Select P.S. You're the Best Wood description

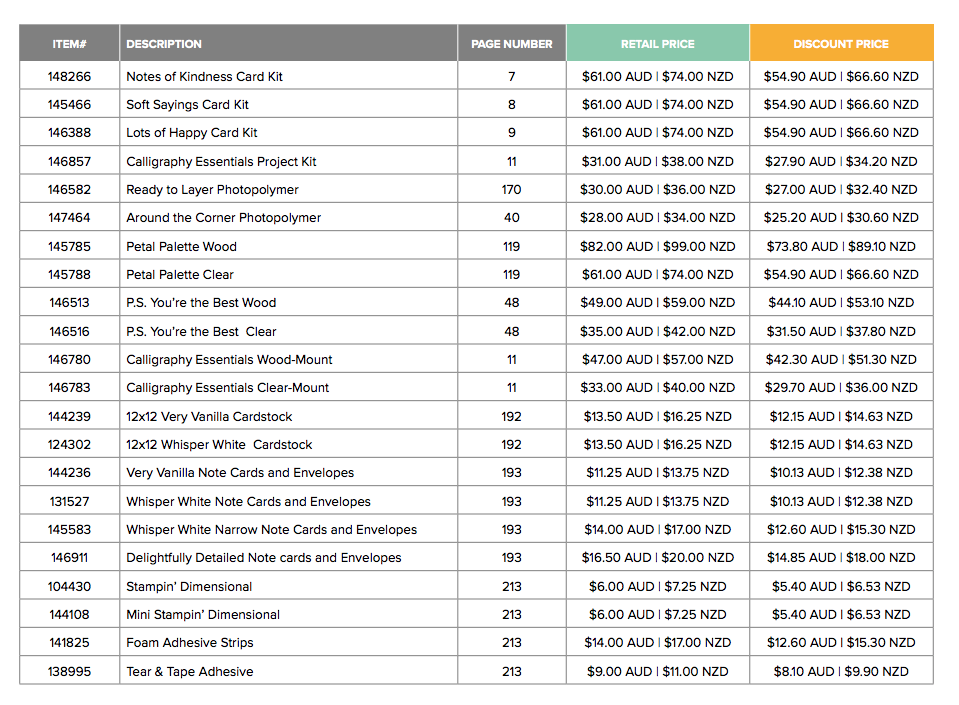[x=201, y=303]
